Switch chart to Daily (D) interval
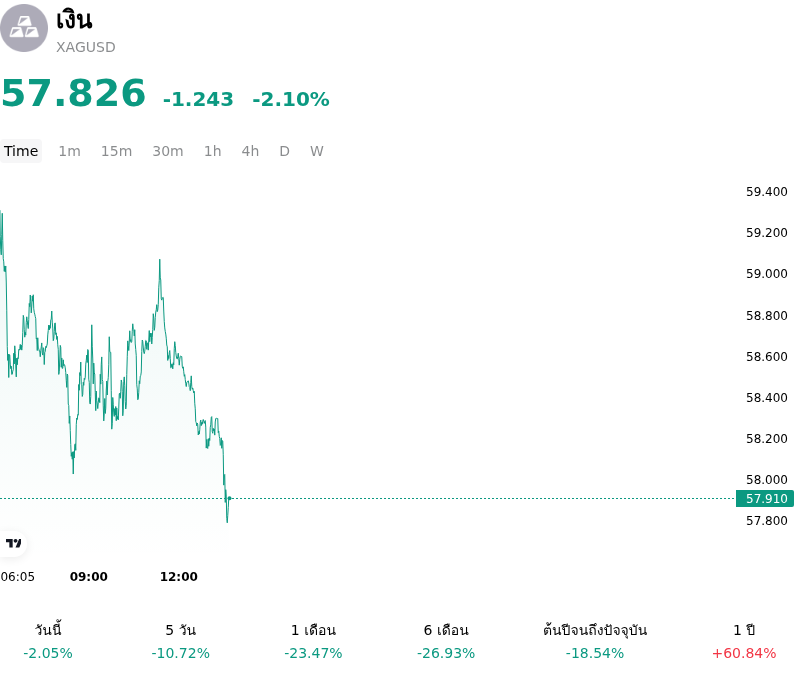This screenshot has width=800, height=673. click(285, 151)
